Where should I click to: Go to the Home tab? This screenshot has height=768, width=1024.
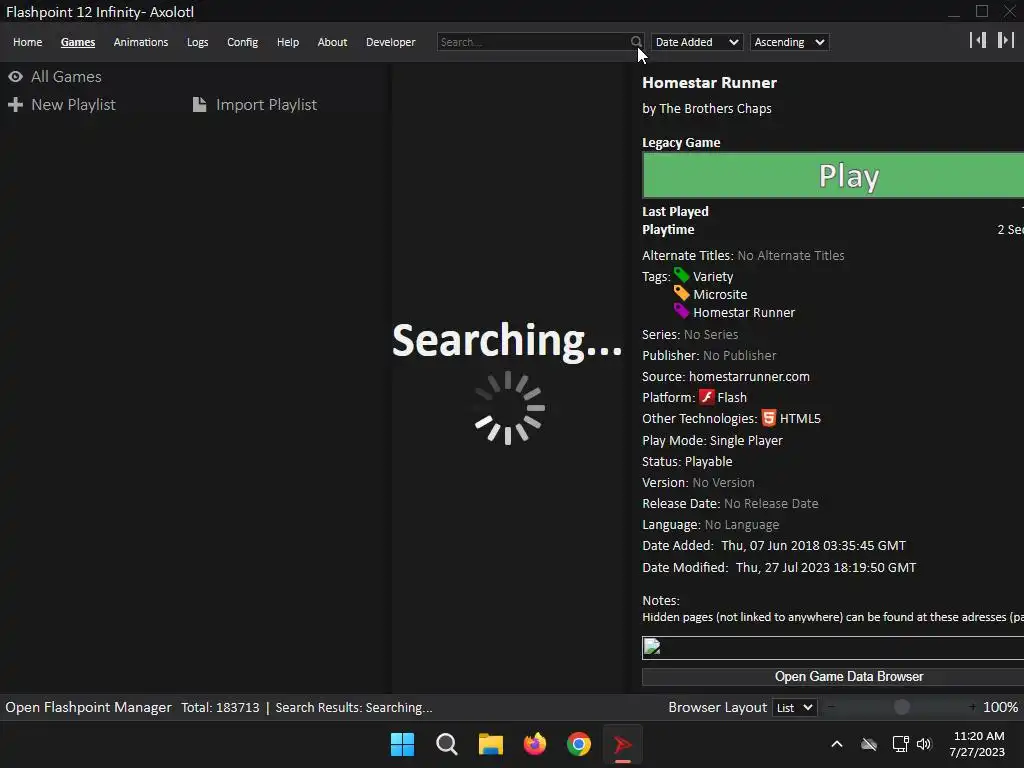click(27, 42)
